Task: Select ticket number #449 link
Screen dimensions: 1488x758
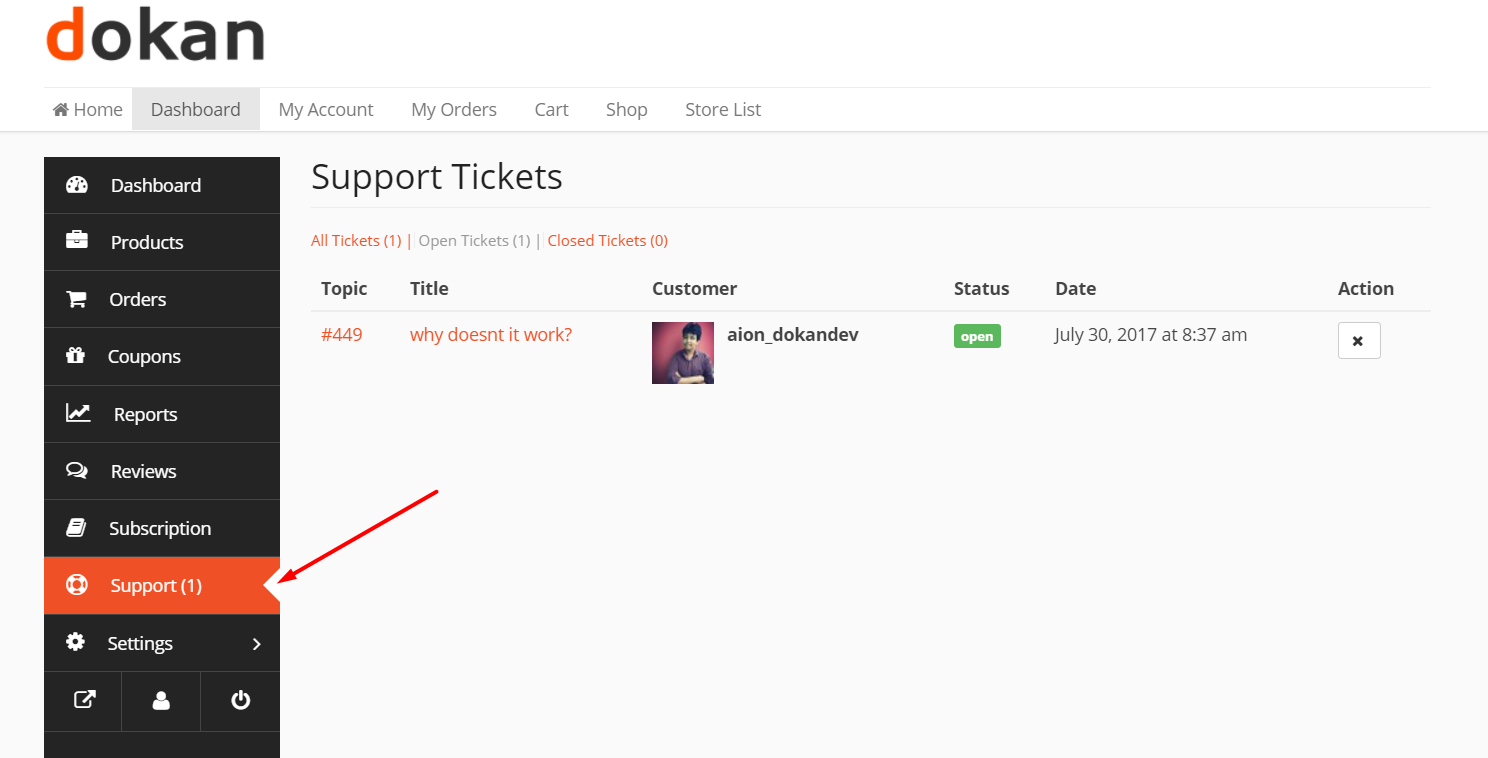Action: 341,335
